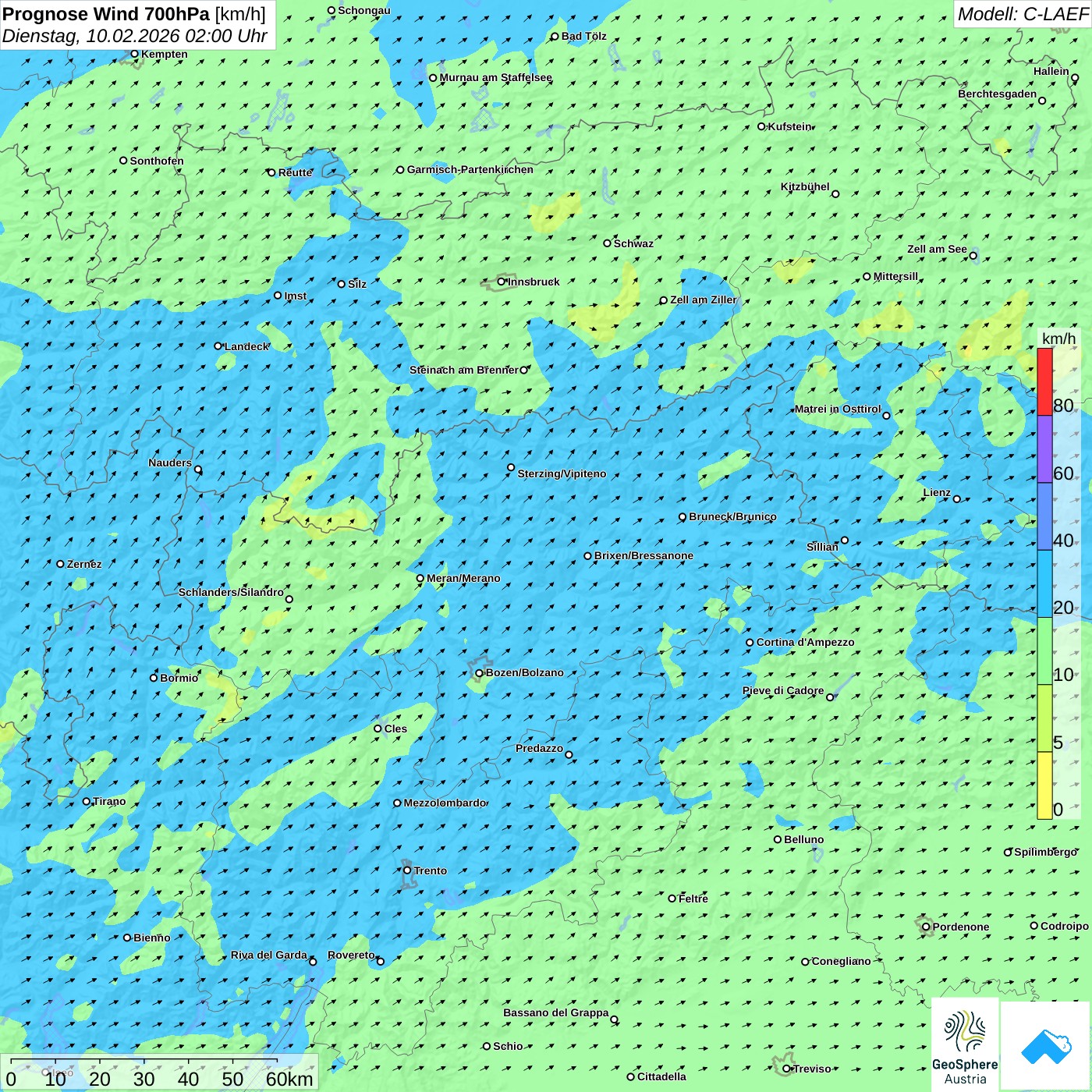Click the purple 60 km/h legend swatch

click(1044, 449)
